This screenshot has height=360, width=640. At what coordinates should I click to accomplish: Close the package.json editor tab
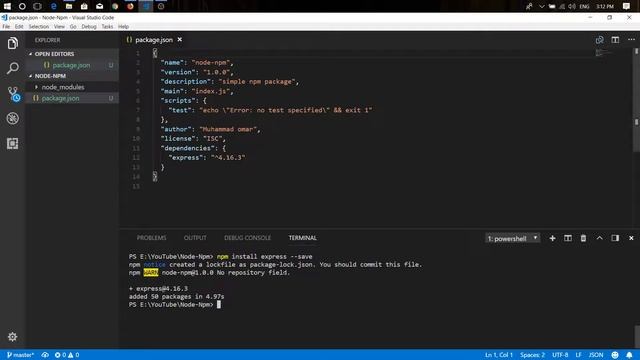[x=180, y=40]
